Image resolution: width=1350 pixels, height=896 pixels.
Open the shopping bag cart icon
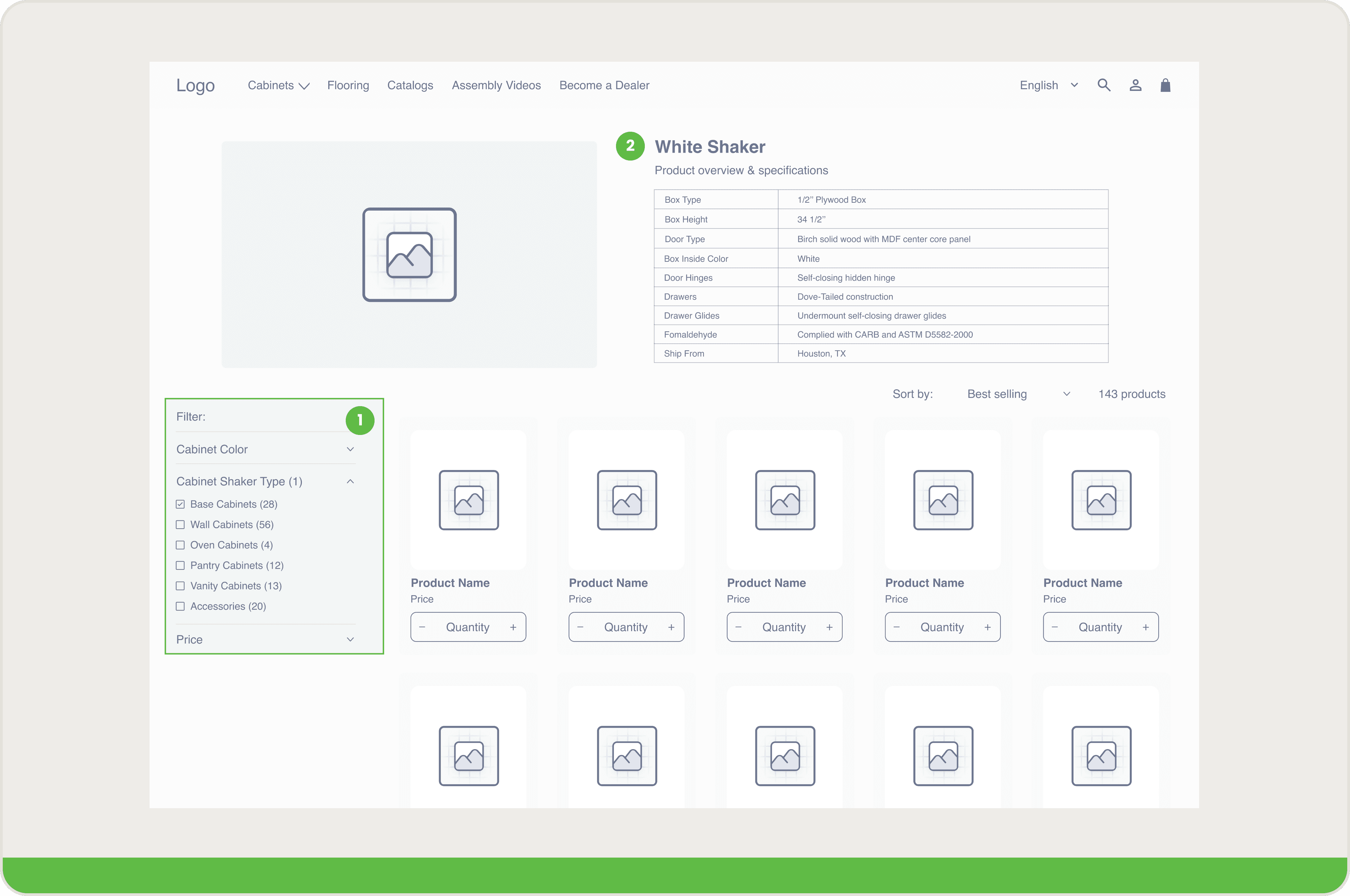(x=1165, y=85)
